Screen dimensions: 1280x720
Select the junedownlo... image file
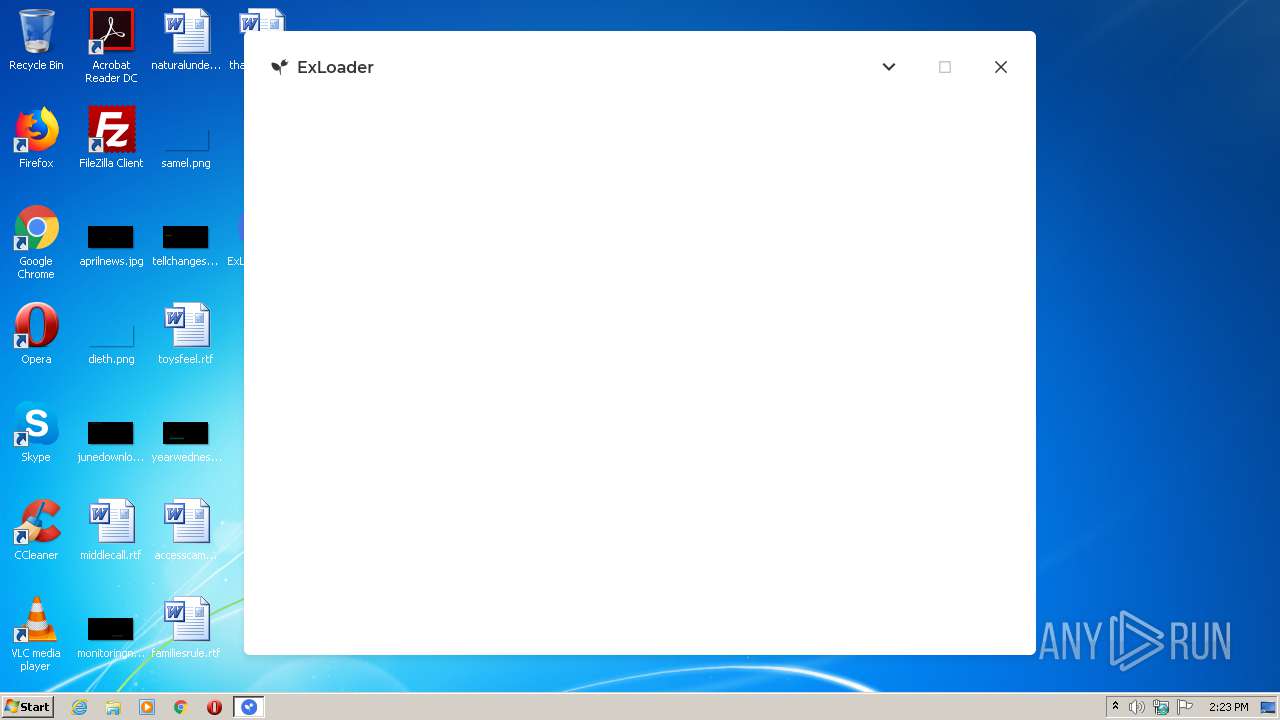click(111, 441)
